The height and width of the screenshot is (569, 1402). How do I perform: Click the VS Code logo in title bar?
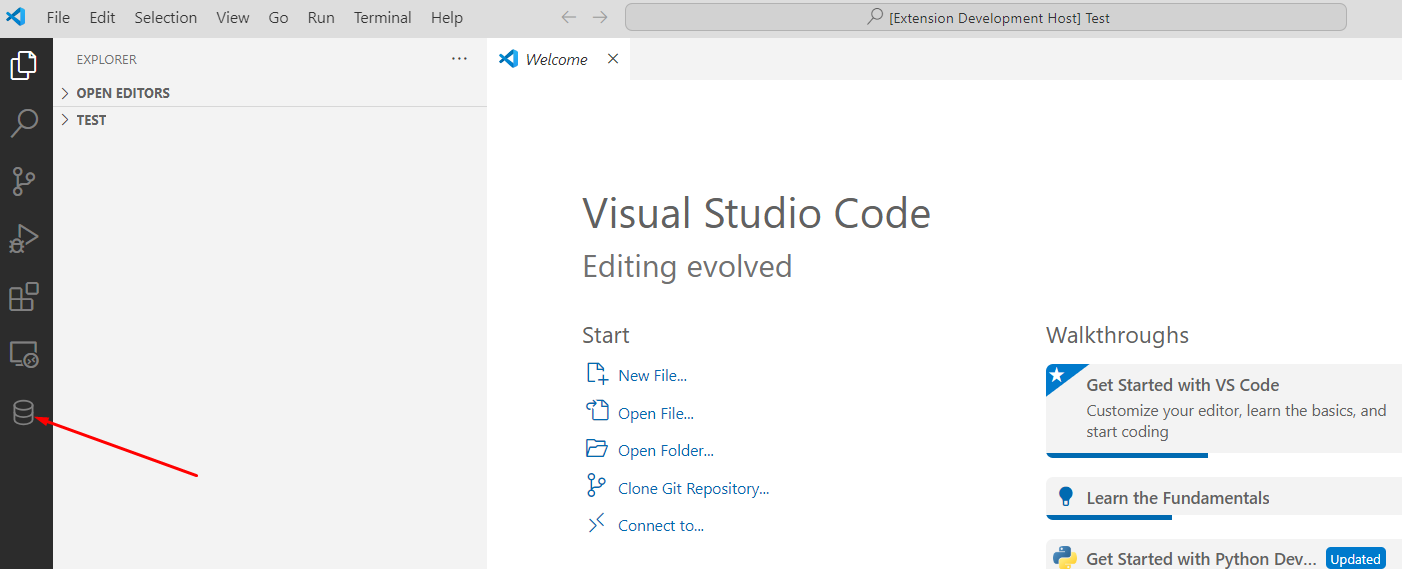click(16, 17)
